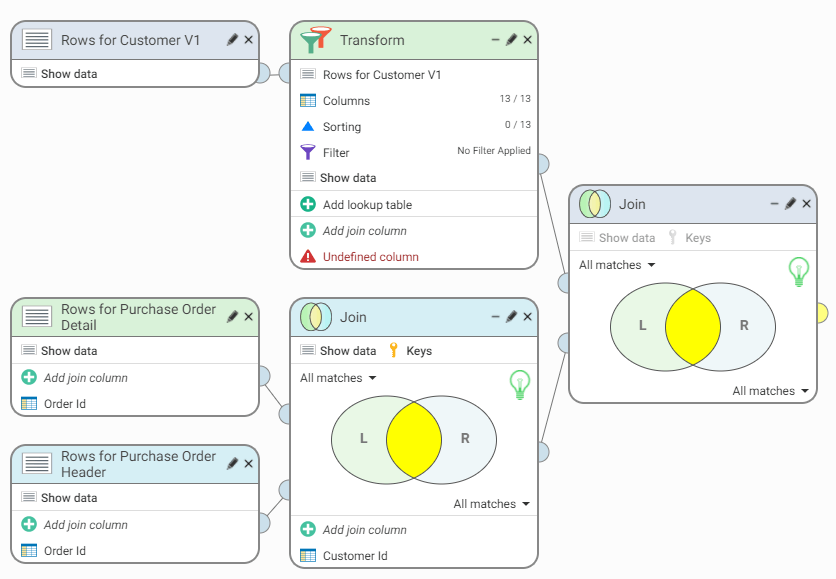The width and height of the screenshot is (836, 579).
Task: Open top All matches dropdown in right Join
Action: (617, 265)
